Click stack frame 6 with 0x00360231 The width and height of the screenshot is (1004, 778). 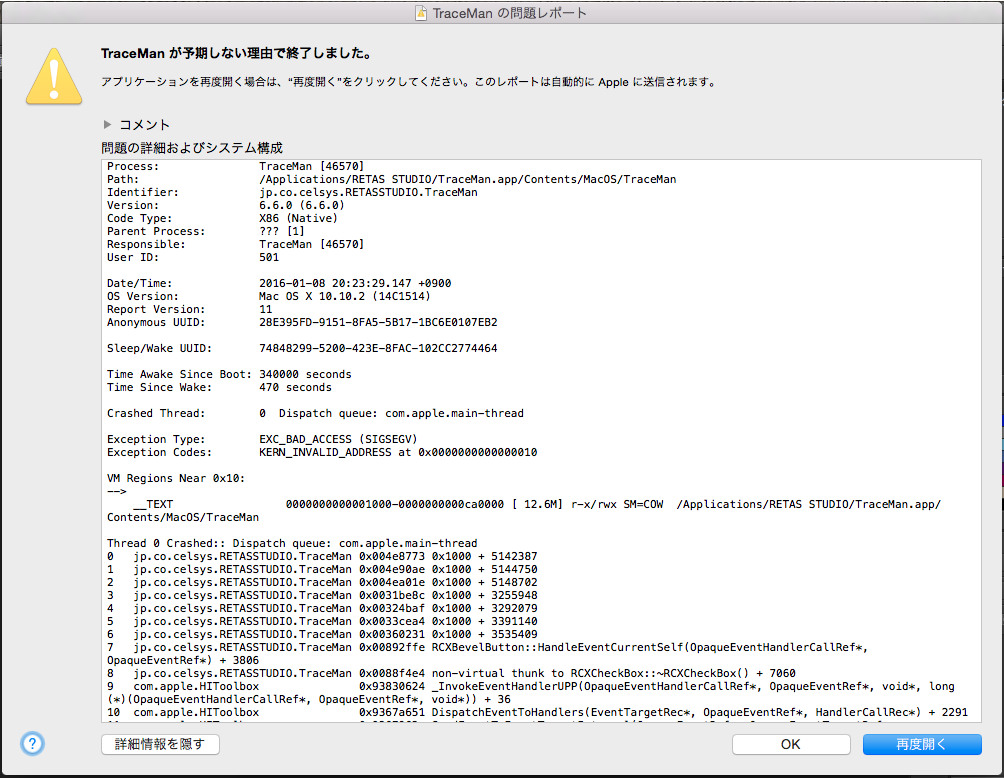322,634
